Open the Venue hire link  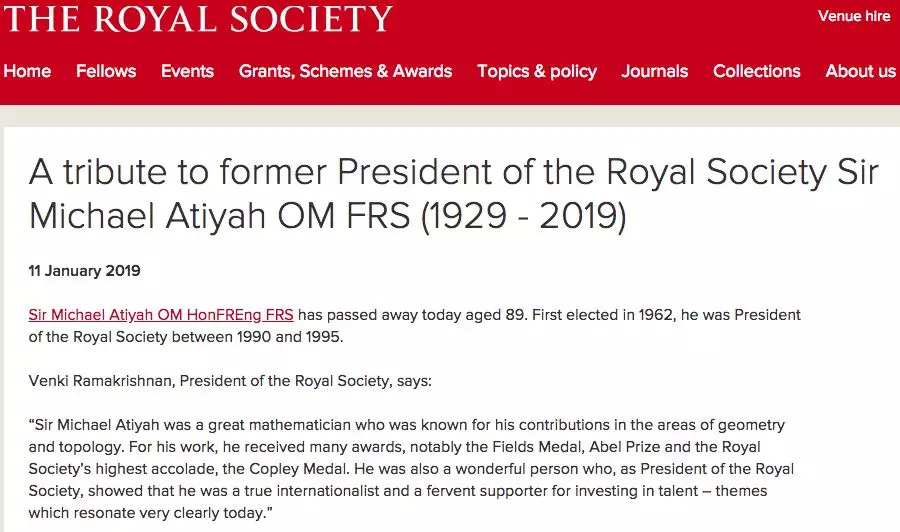click(853, 16)
